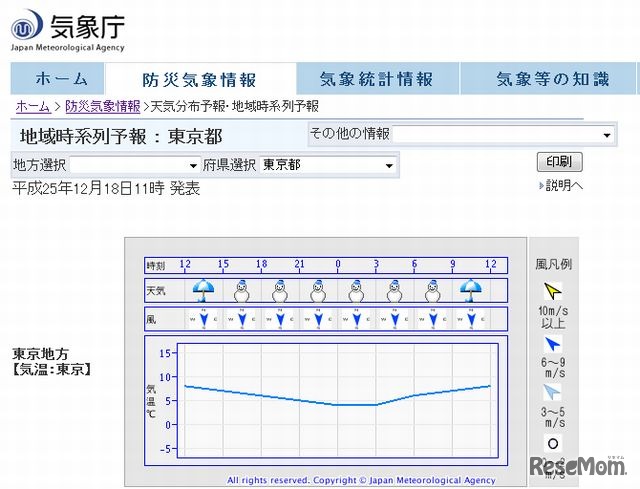Click the wind arrow at 3-6時

(x=395, y=319)
